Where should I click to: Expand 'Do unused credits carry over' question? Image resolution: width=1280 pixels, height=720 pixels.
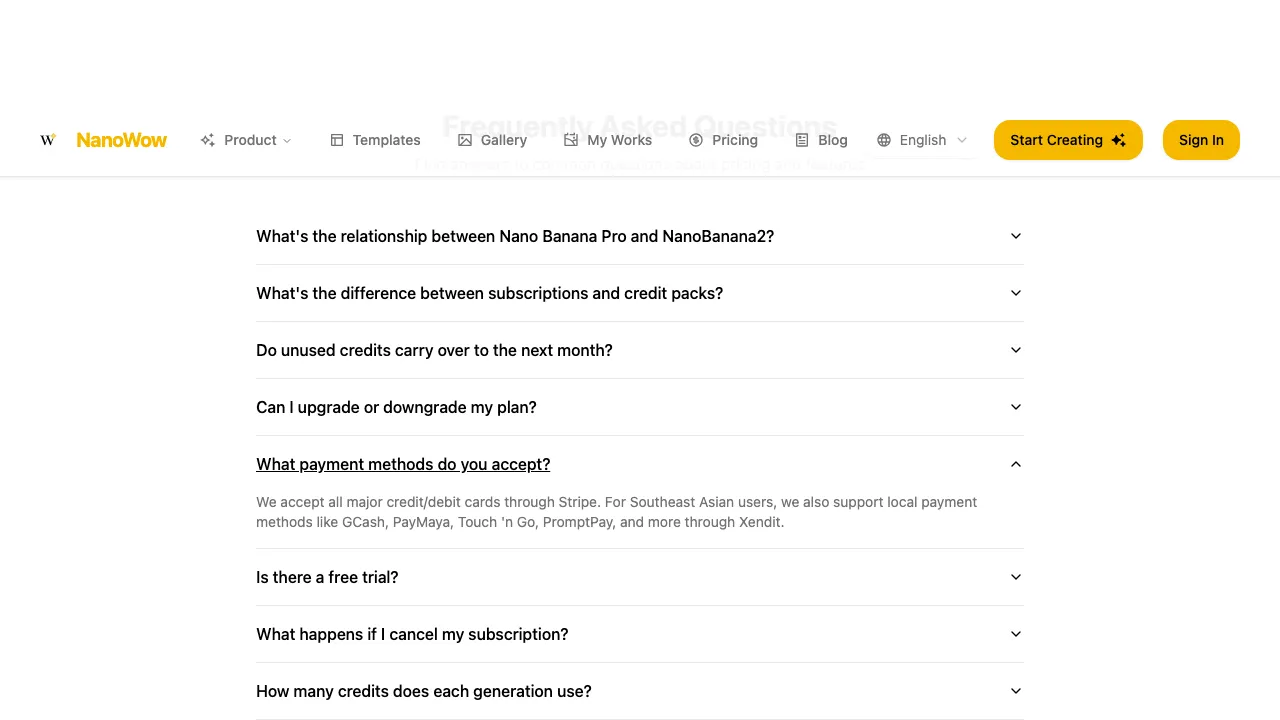(640, 350)
